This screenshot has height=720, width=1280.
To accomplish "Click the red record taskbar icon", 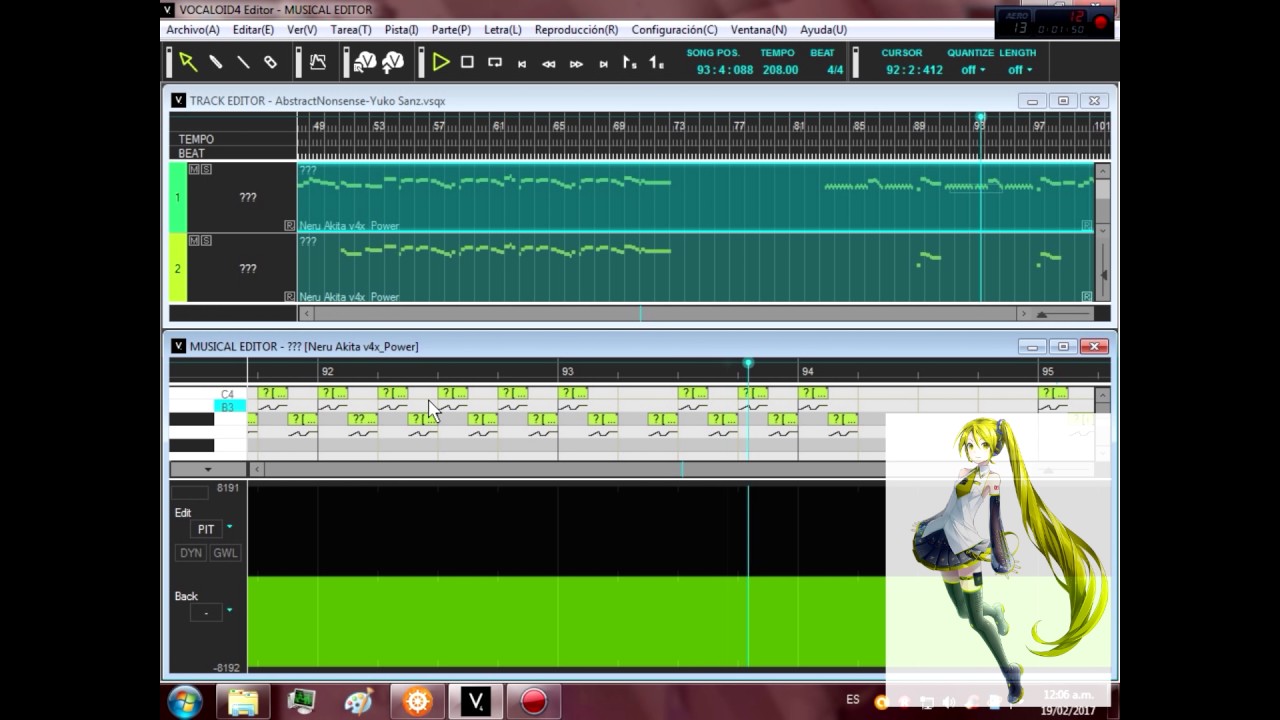I will 533,702.
